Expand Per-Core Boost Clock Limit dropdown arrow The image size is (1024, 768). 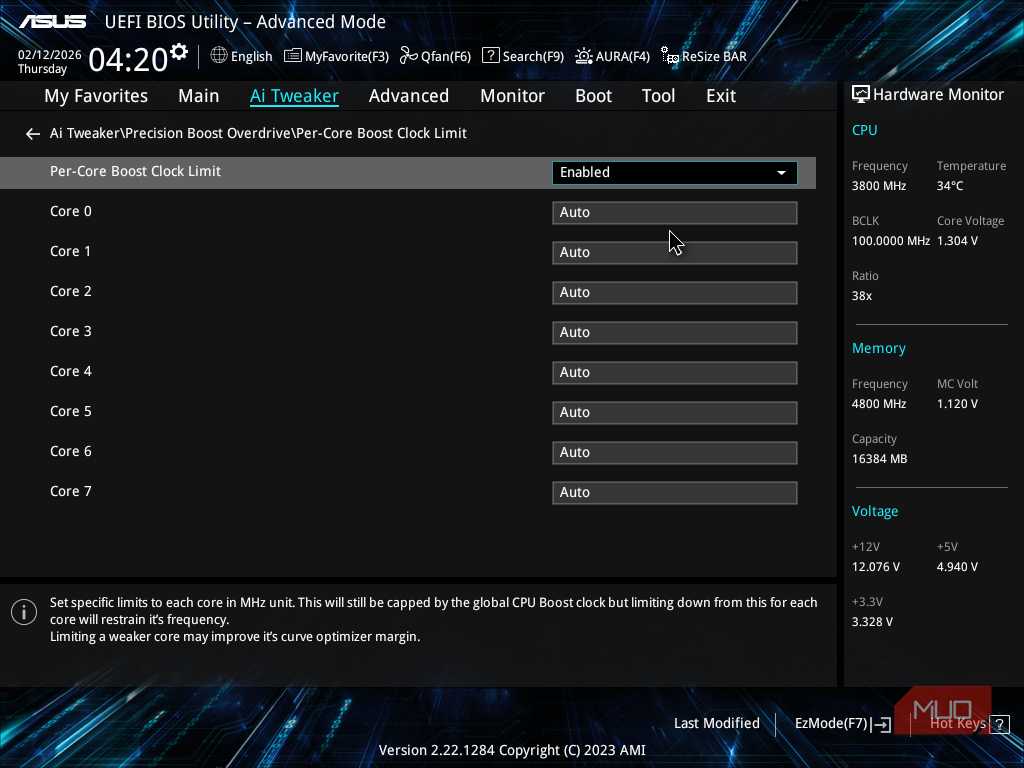pos(781,173)
